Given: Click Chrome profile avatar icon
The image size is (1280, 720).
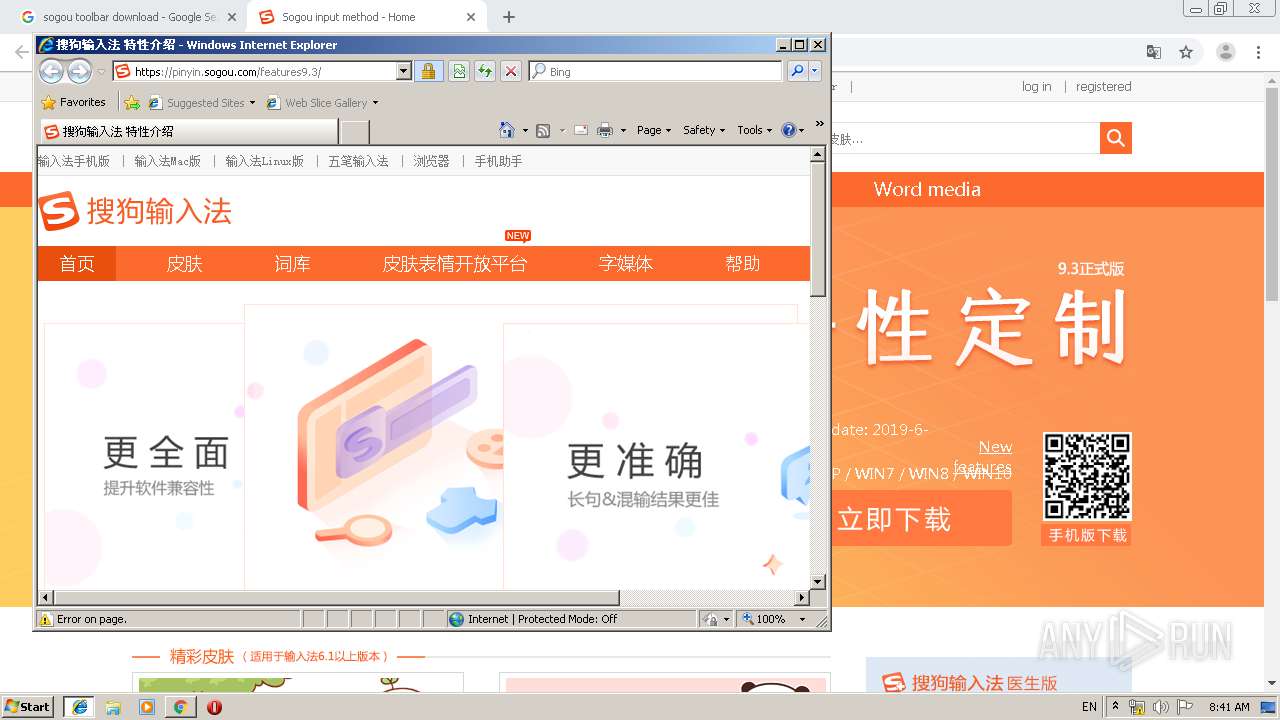Looking at the screenshot, I should click(x=1226, y=52).
